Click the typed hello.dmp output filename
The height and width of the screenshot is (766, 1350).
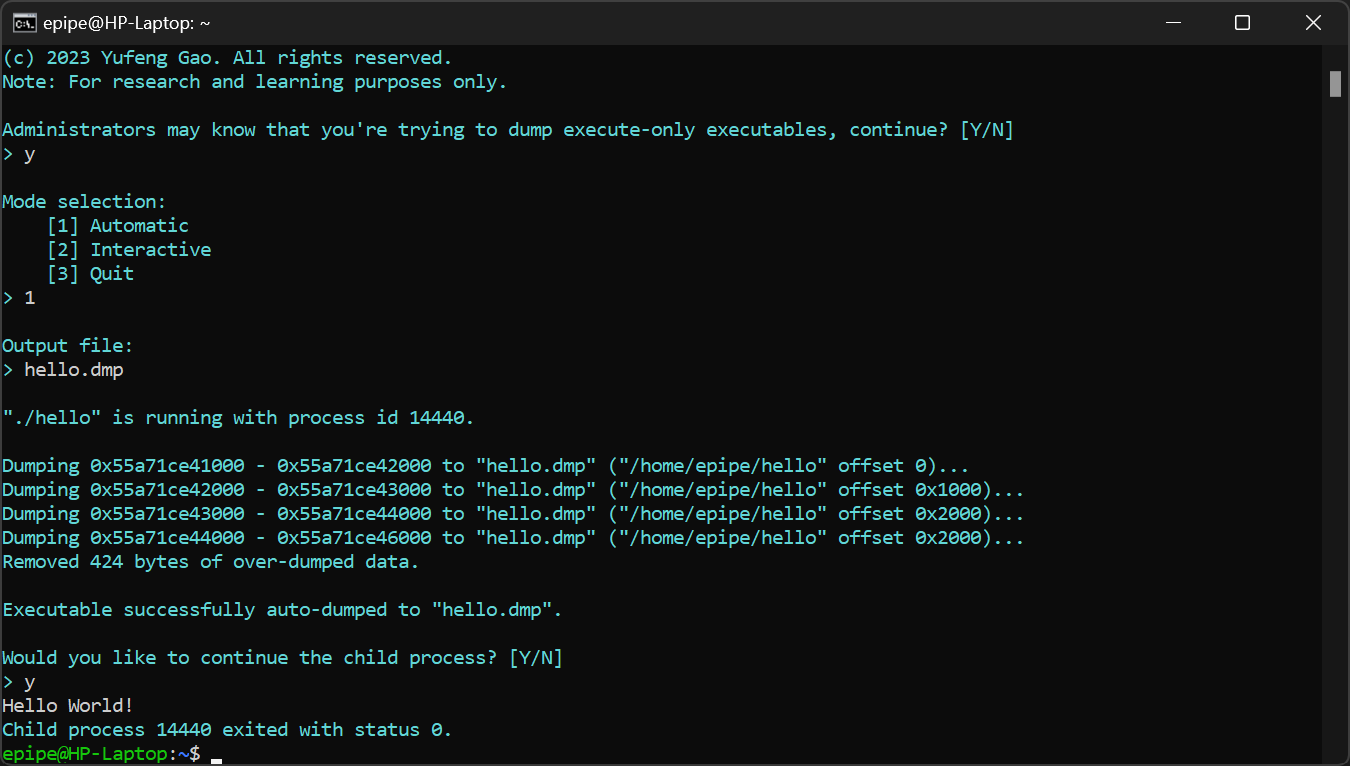pos(74,370)
